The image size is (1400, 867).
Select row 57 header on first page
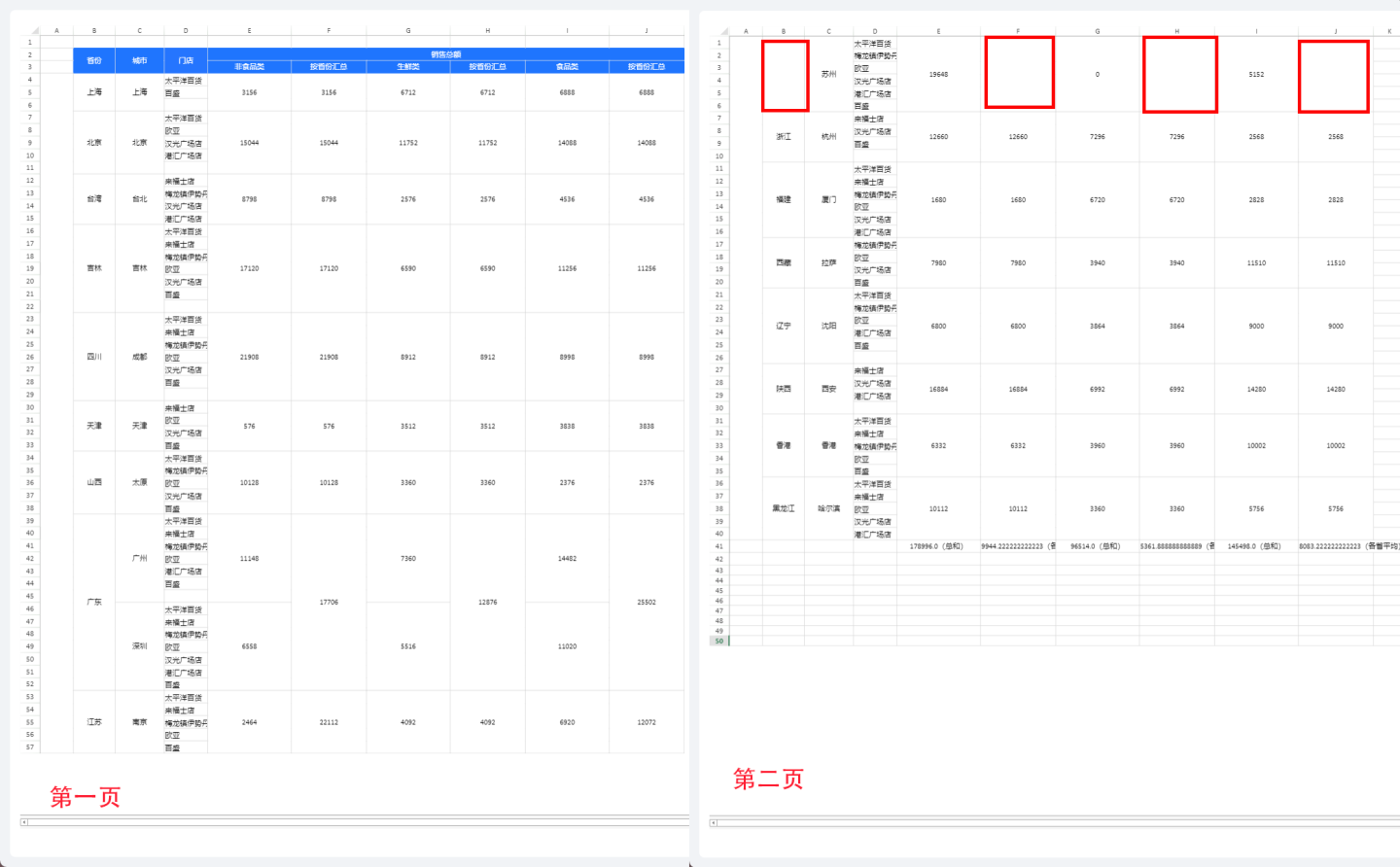point(30,746)
